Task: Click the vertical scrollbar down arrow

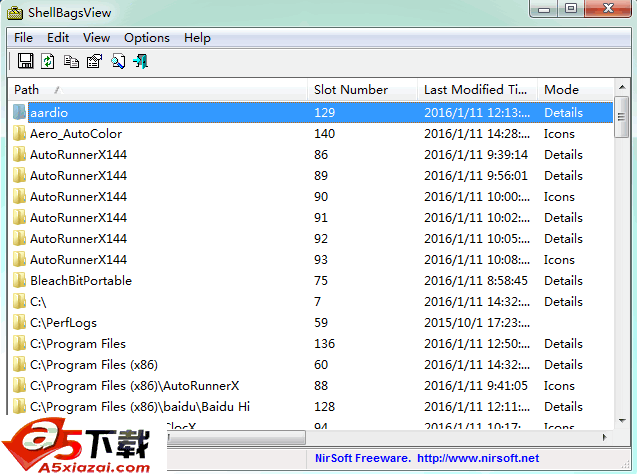Action: pyautogui.click(x=622, y=421)
